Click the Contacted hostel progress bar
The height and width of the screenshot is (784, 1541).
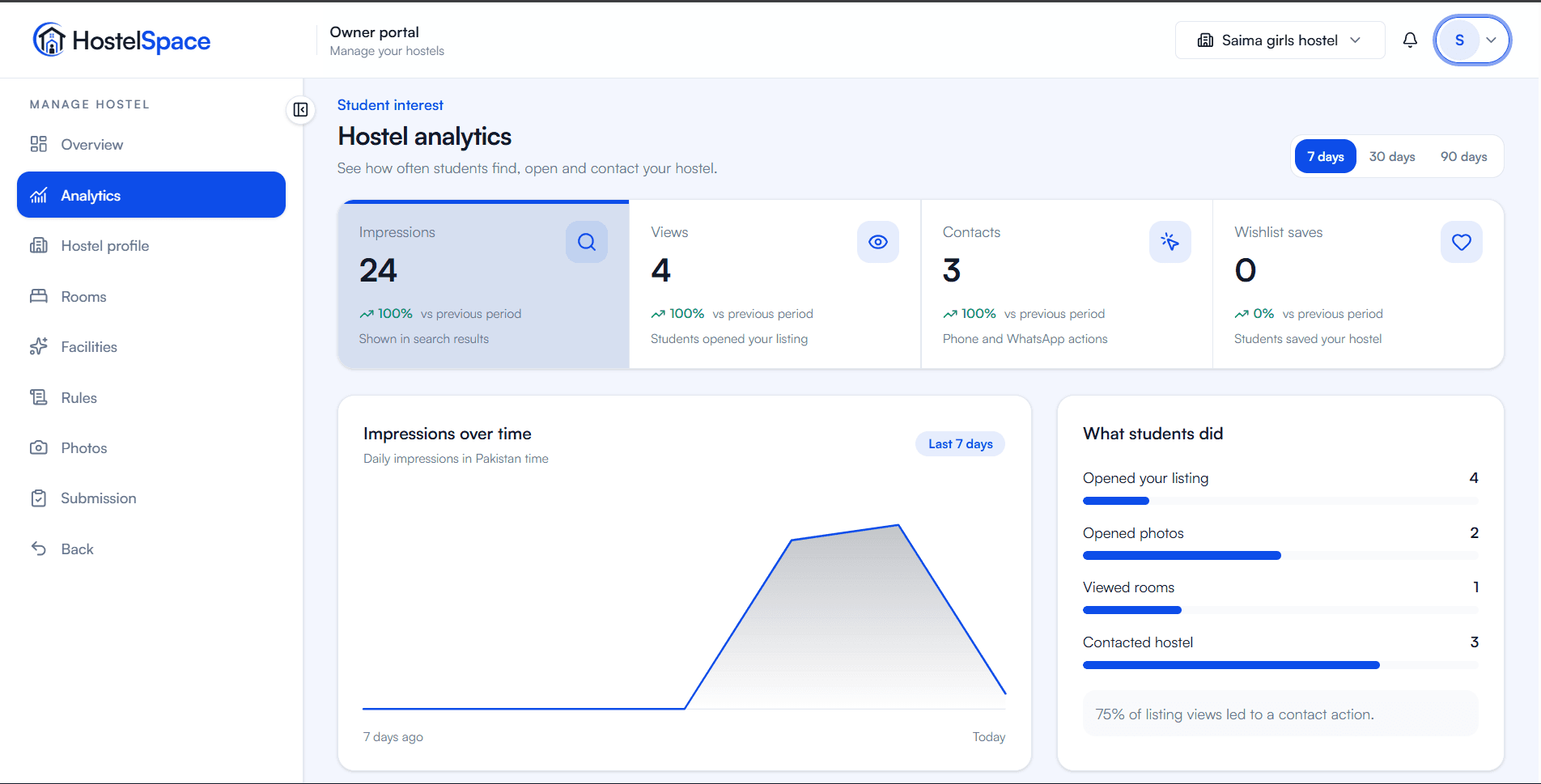coord(1280,665)
